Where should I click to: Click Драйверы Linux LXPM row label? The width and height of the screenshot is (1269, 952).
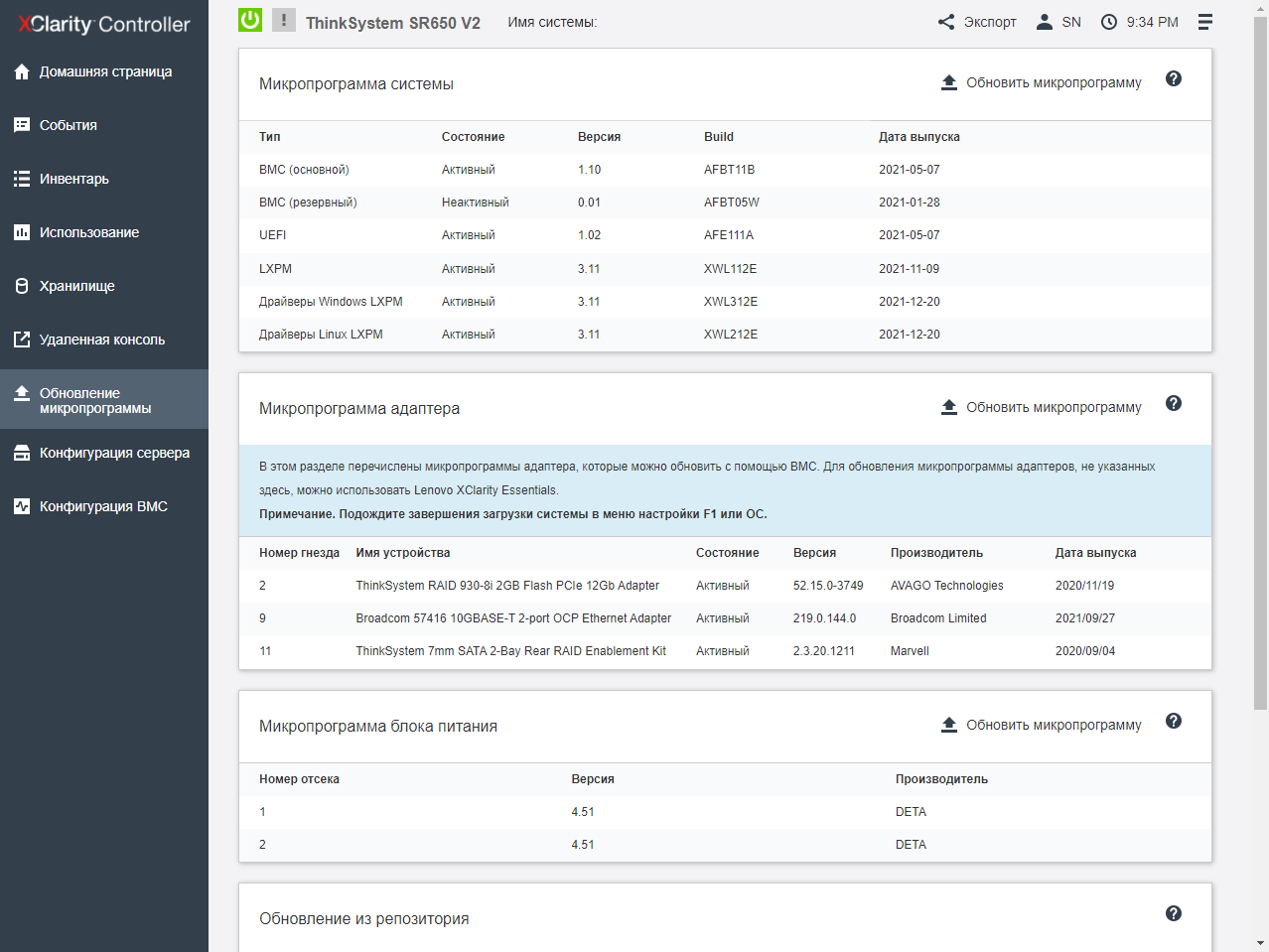click(x=321, y=335)
